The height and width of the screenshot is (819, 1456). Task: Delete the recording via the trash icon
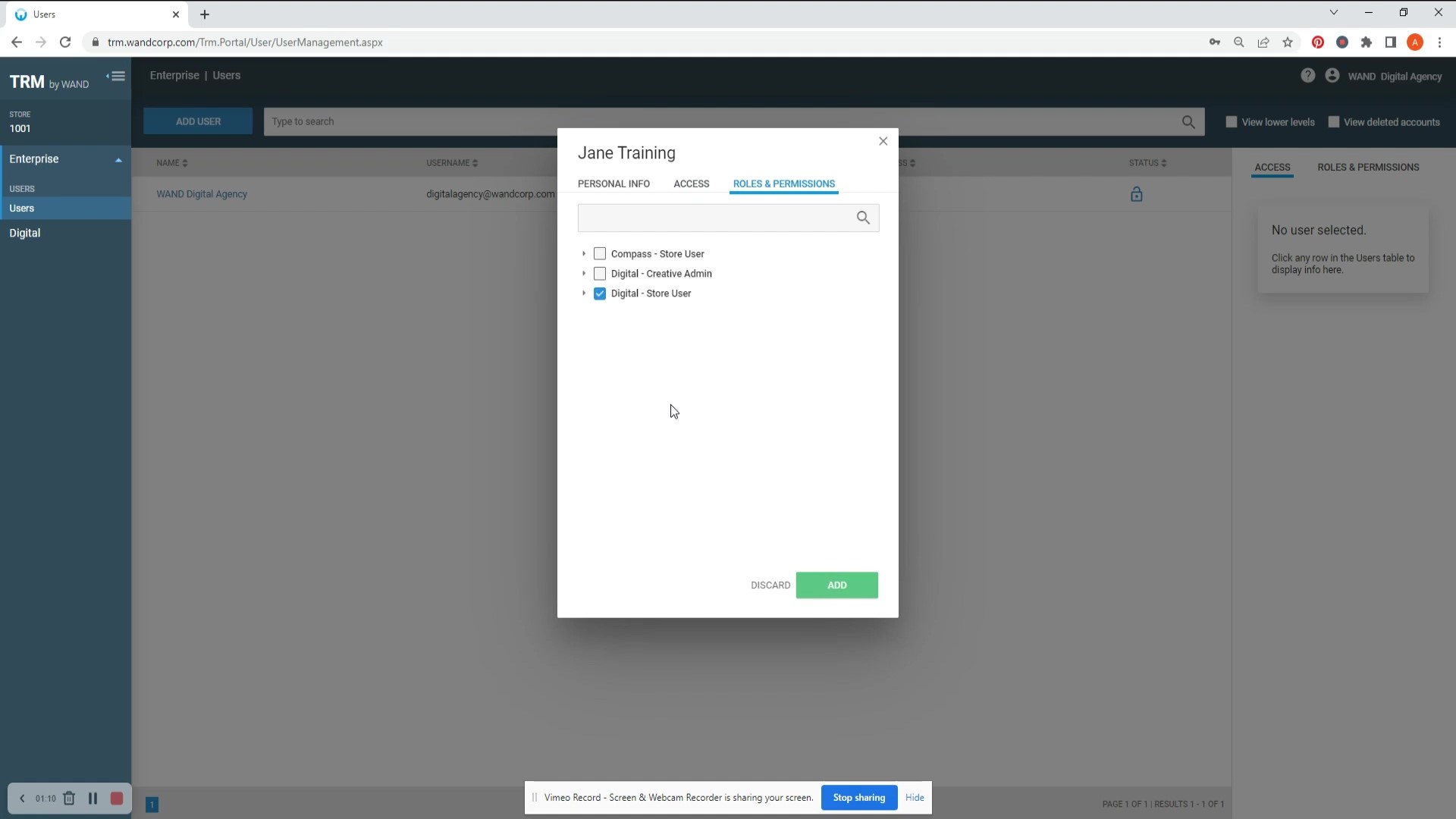tap(69, 798)
